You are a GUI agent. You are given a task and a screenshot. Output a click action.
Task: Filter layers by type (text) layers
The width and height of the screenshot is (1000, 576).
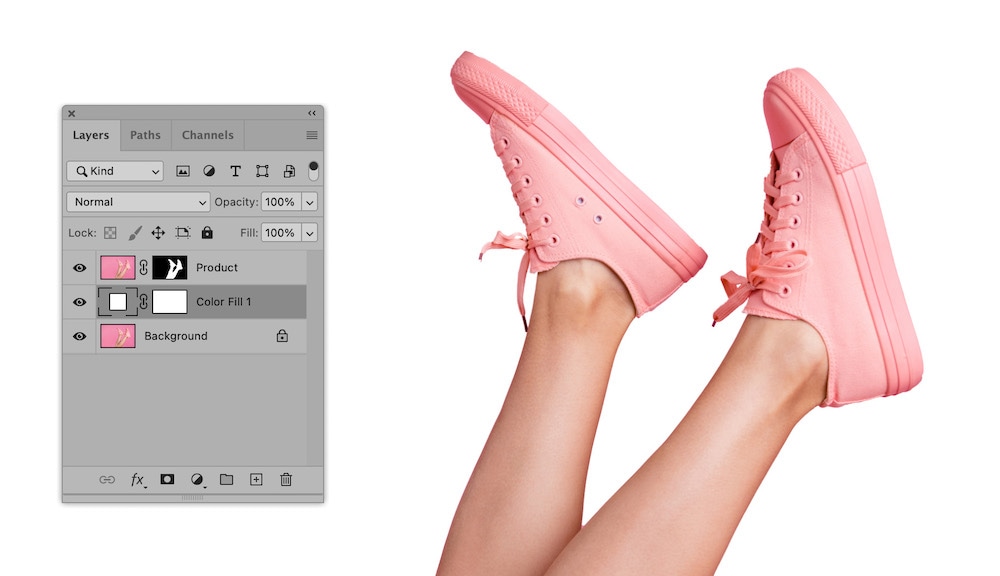click(x=235, y=171)
